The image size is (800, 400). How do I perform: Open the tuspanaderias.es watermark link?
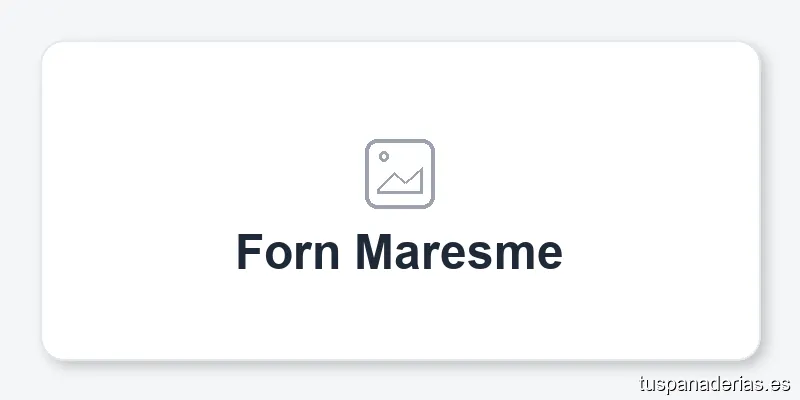[x=714, y=383]
